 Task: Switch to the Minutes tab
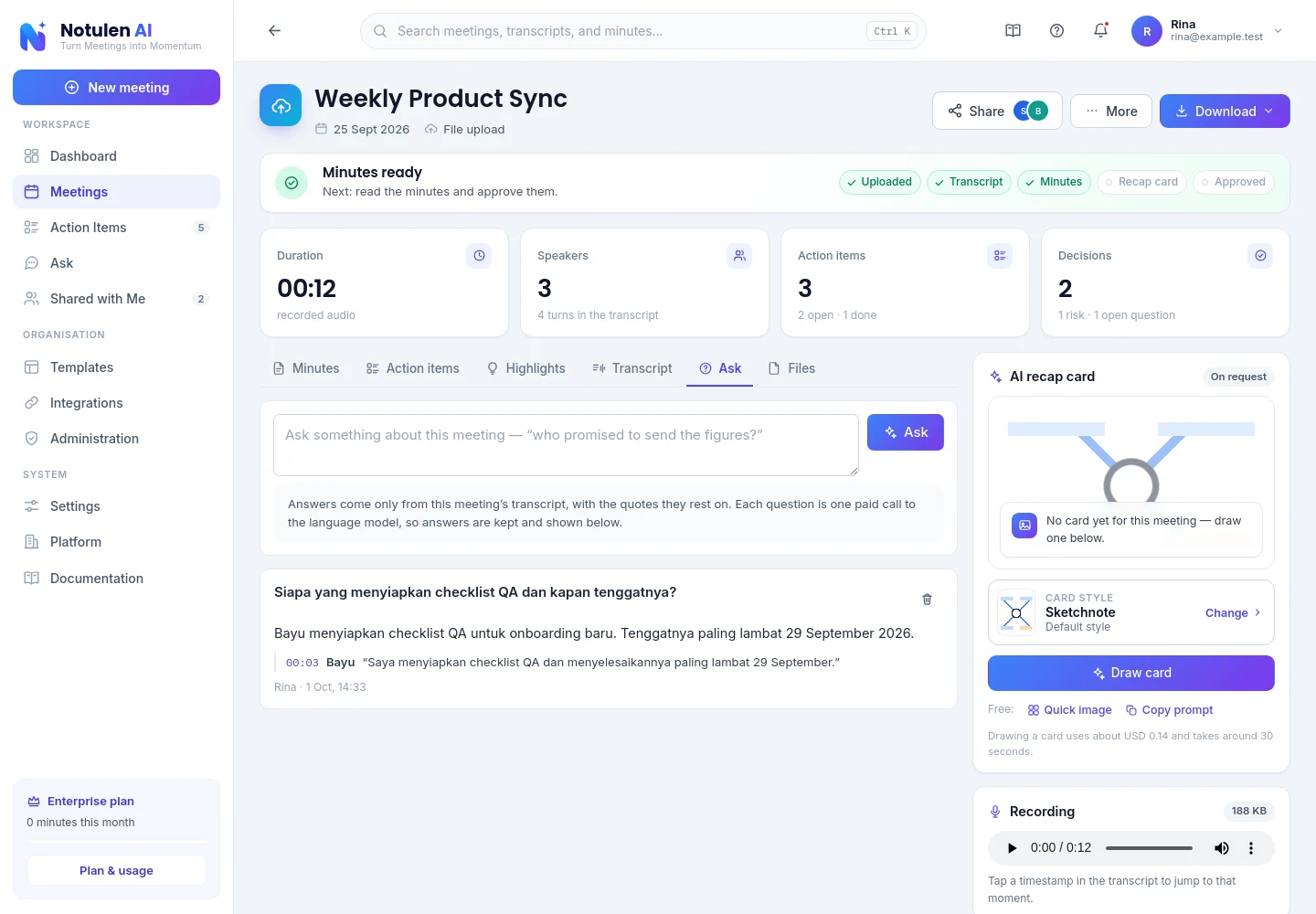point(306,368)
